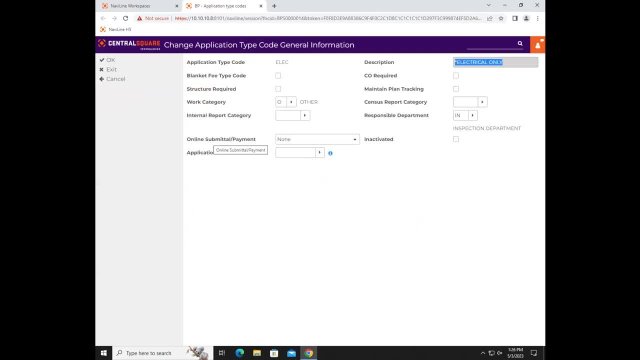Open the browser profile avatar icon

click(x=526, y=18)
